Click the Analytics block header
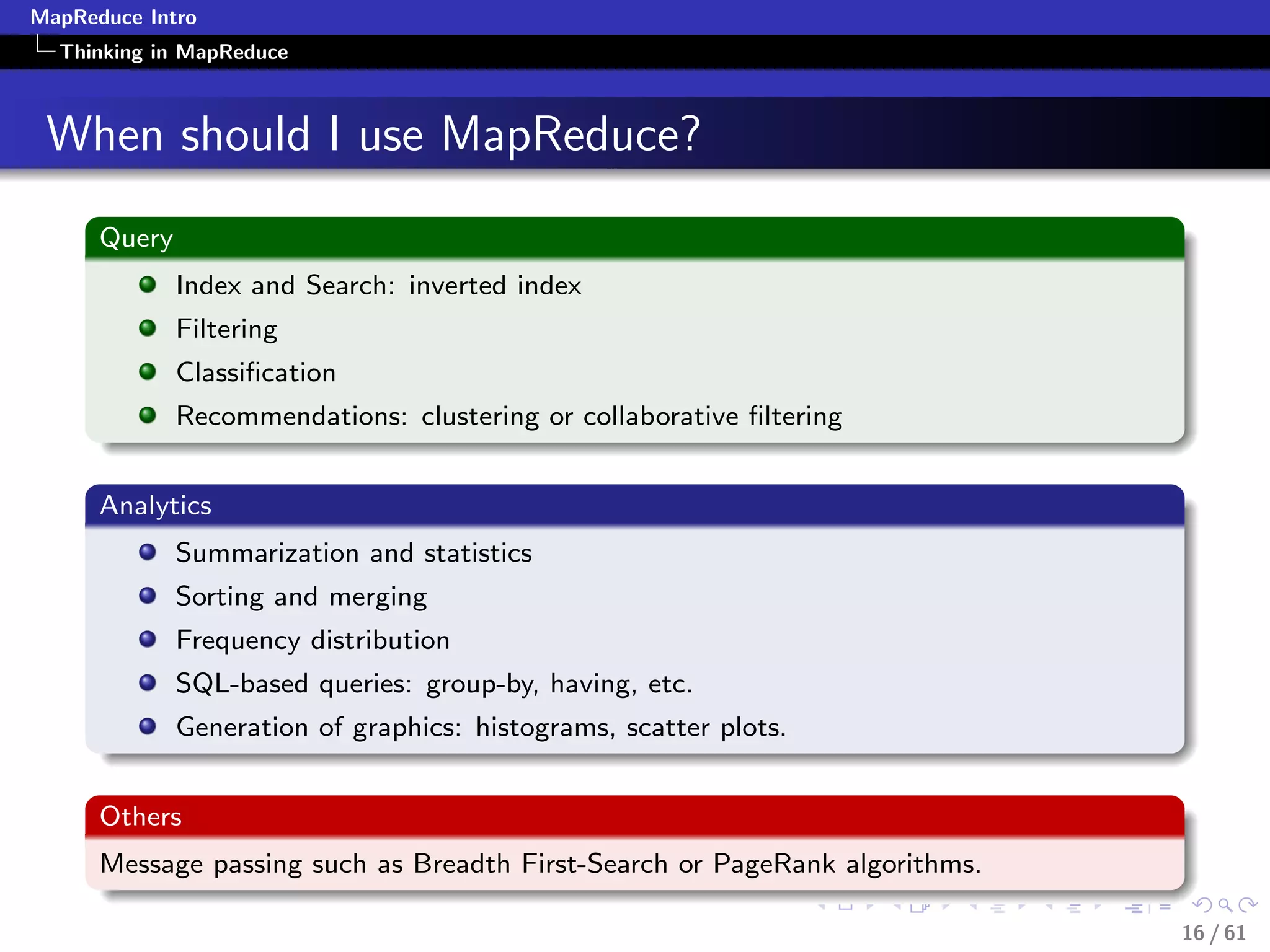 (x=634, y=506)
